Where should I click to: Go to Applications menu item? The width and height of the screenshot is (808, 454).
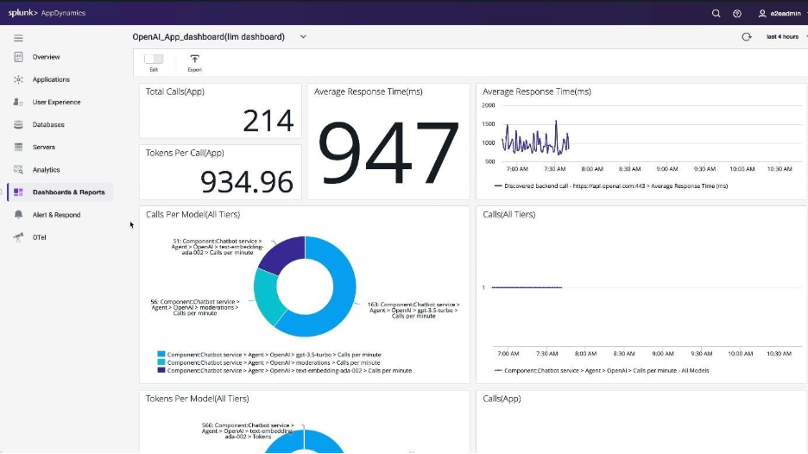(x=51, y=79)
